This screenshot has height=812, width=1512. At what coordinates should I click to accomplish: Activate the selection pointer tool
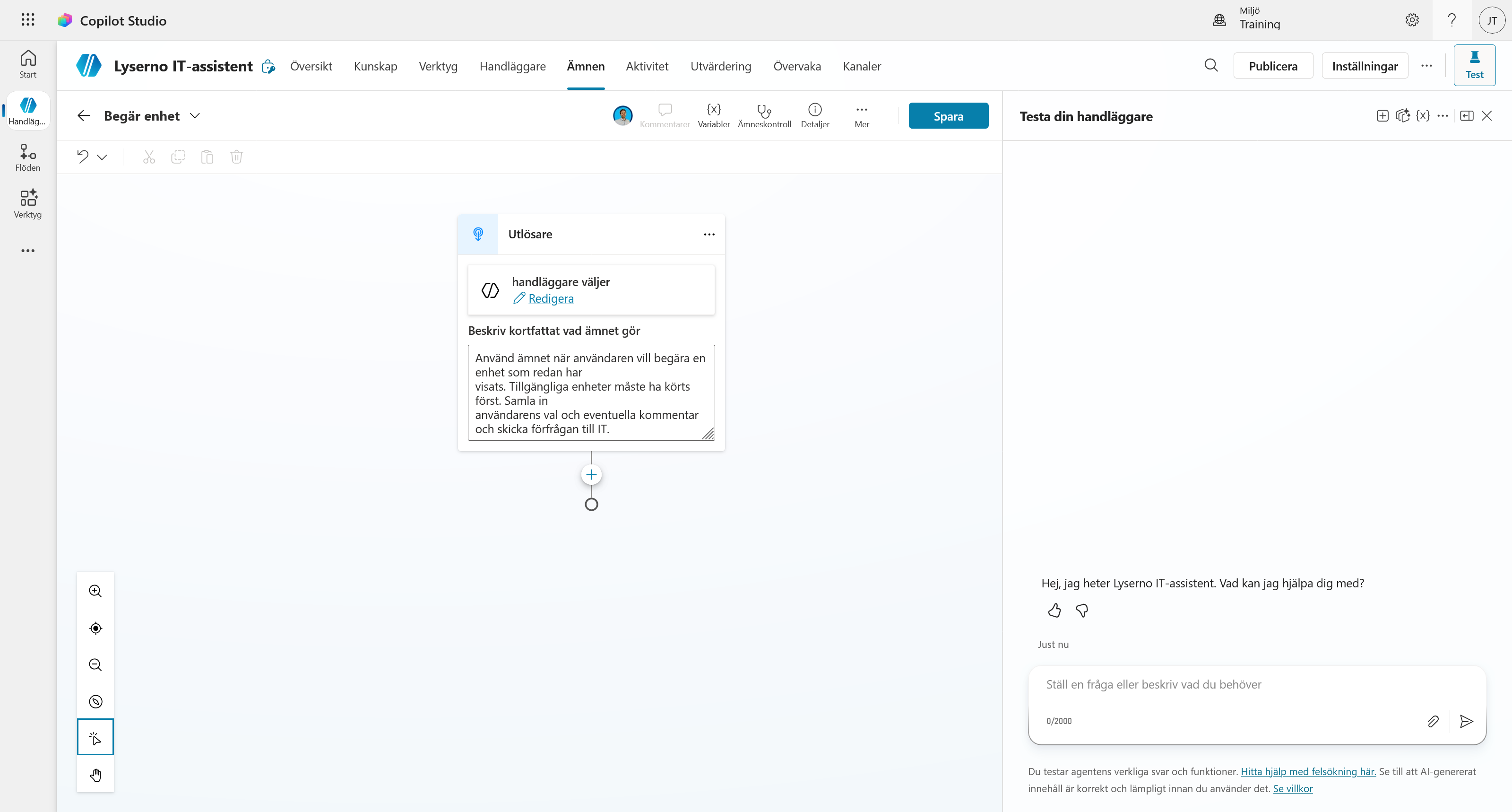click(x=95, y=737)
